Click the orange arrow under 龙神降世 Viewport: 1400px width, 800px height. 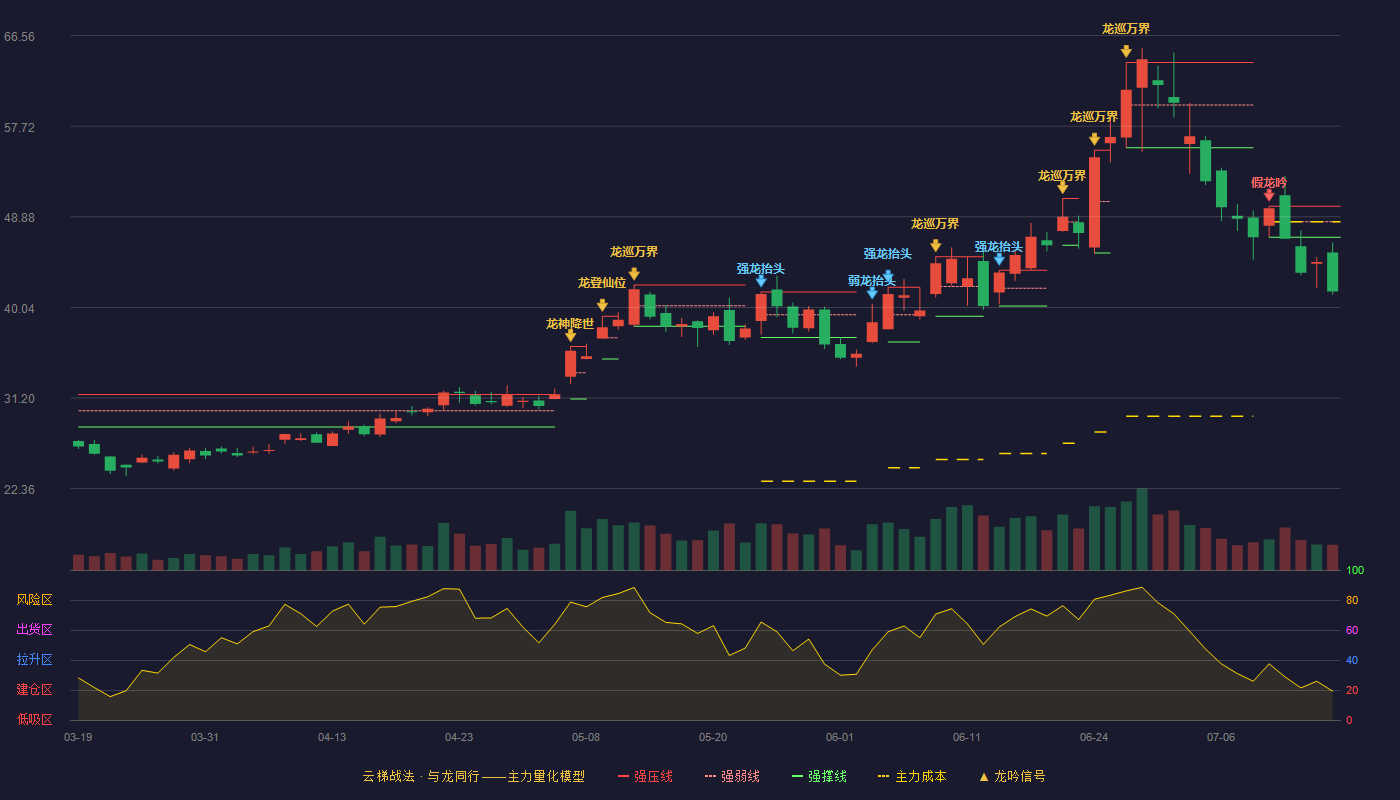pos(570,335)
